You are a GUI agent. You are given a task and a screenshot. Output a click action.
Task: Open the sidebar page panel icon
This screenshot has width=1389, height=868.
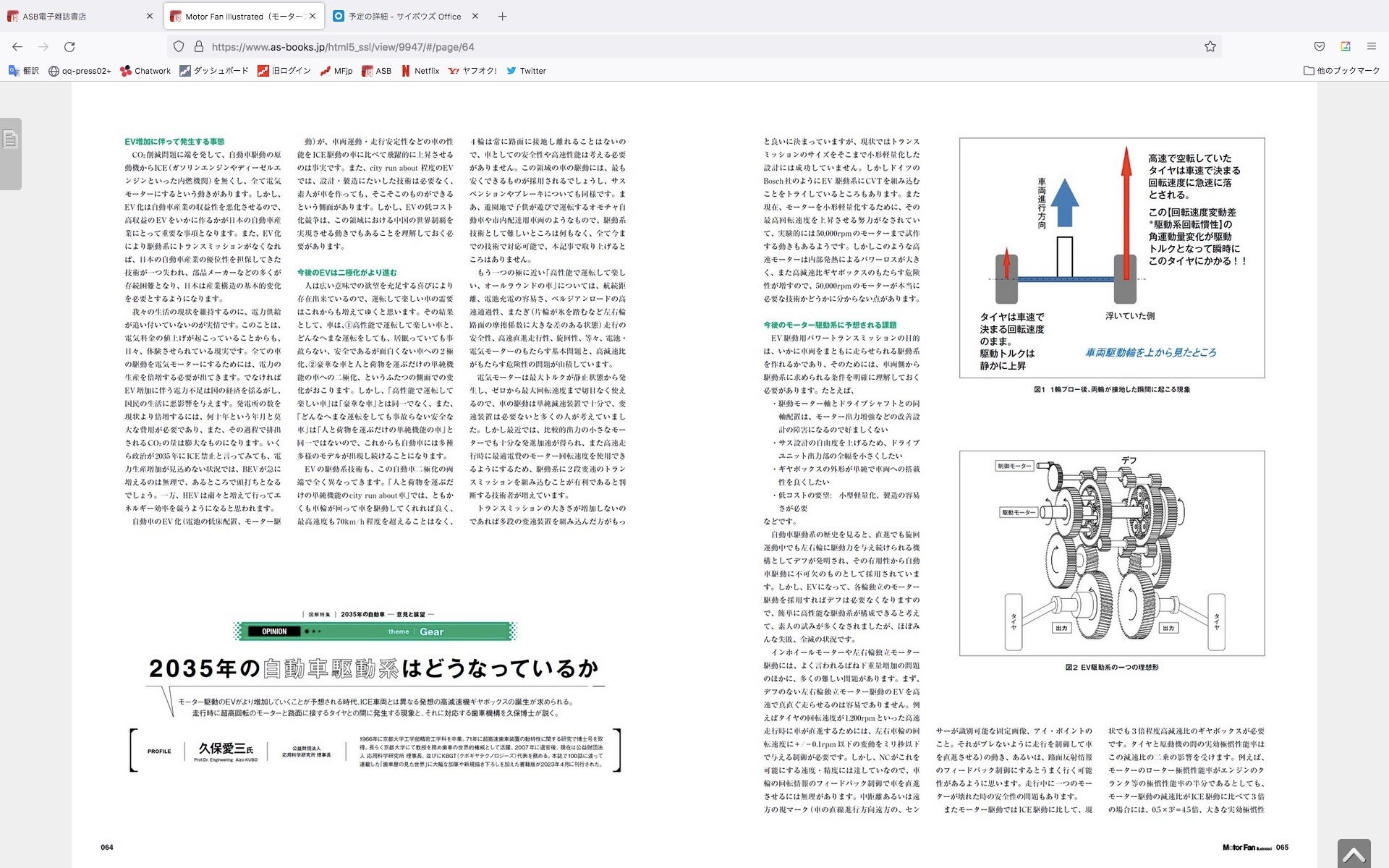coord(10,139)
